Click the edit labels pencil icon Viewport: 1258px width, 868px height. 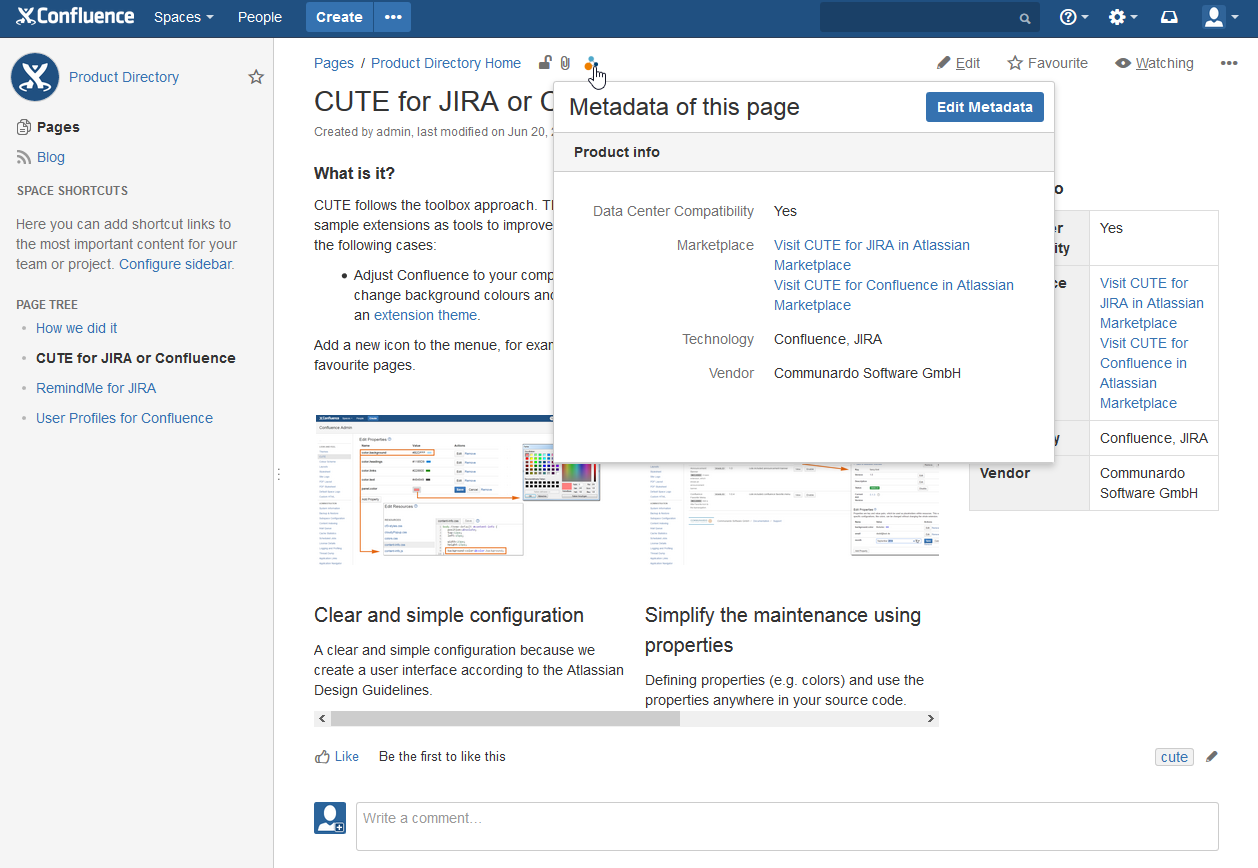click(1212, 757)
